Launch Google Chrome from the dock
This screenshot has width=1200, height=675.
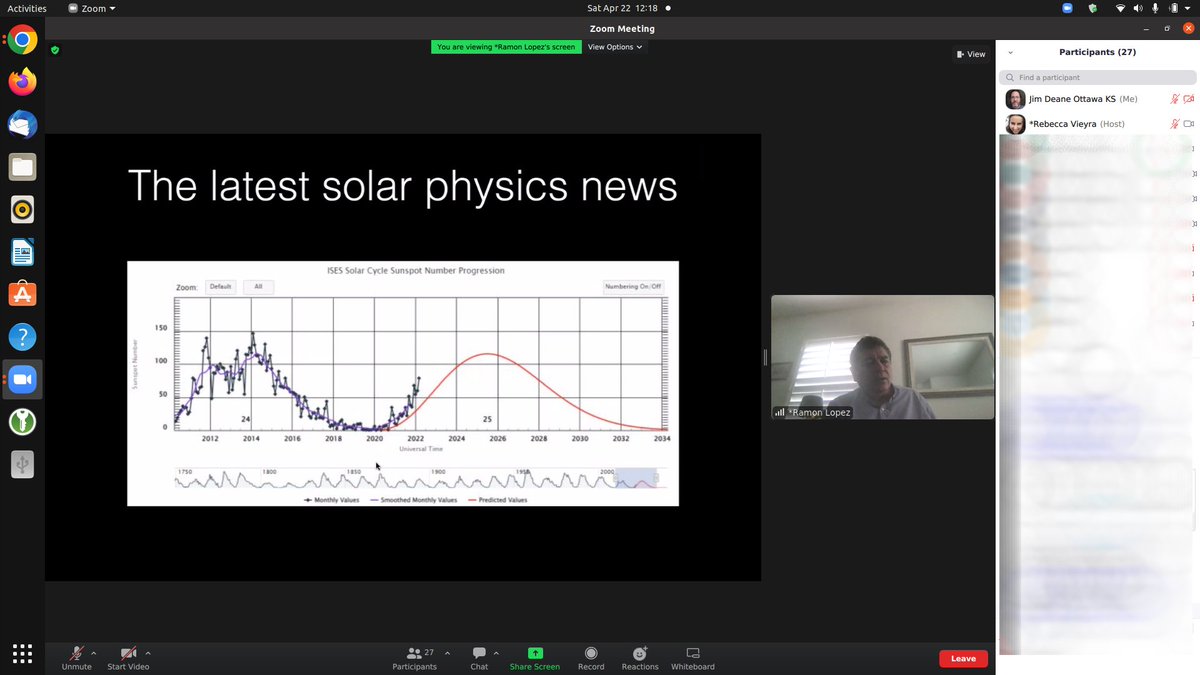coord(22,40)
